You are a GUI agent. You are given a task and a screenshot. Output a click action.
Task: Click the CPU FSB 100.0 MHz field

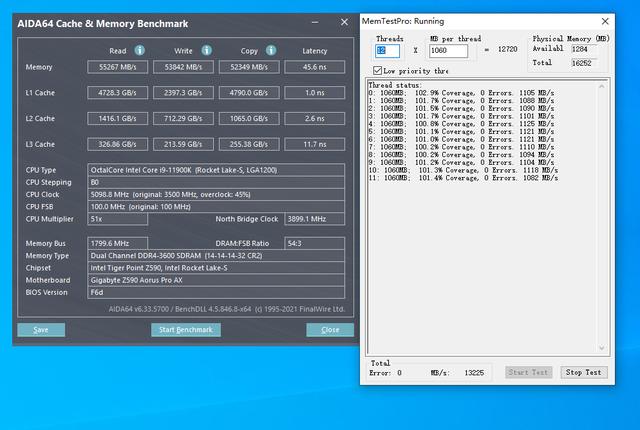coord(216,206)
